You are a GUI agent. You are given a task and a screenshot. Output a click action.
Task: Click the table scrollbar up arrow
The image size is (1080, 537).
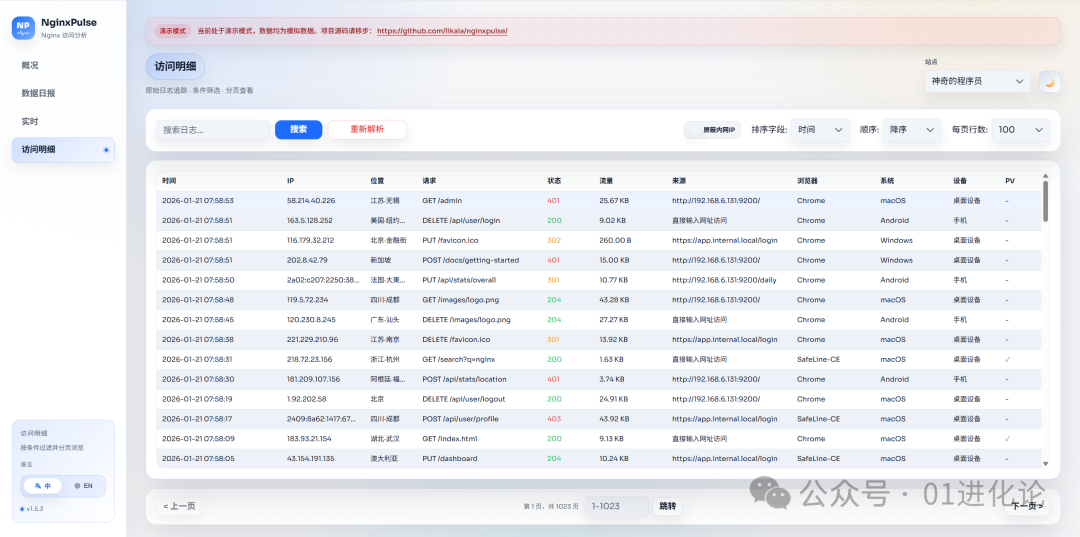(x=1046, y=176)
